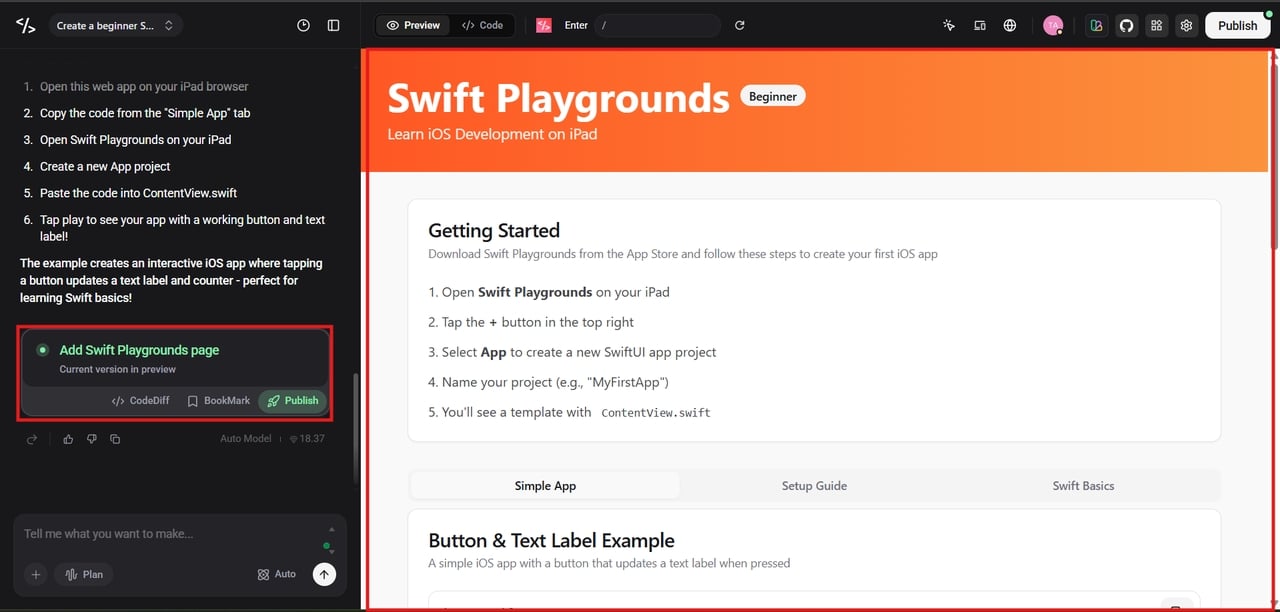Reload the preview with refresh icon

740,25
